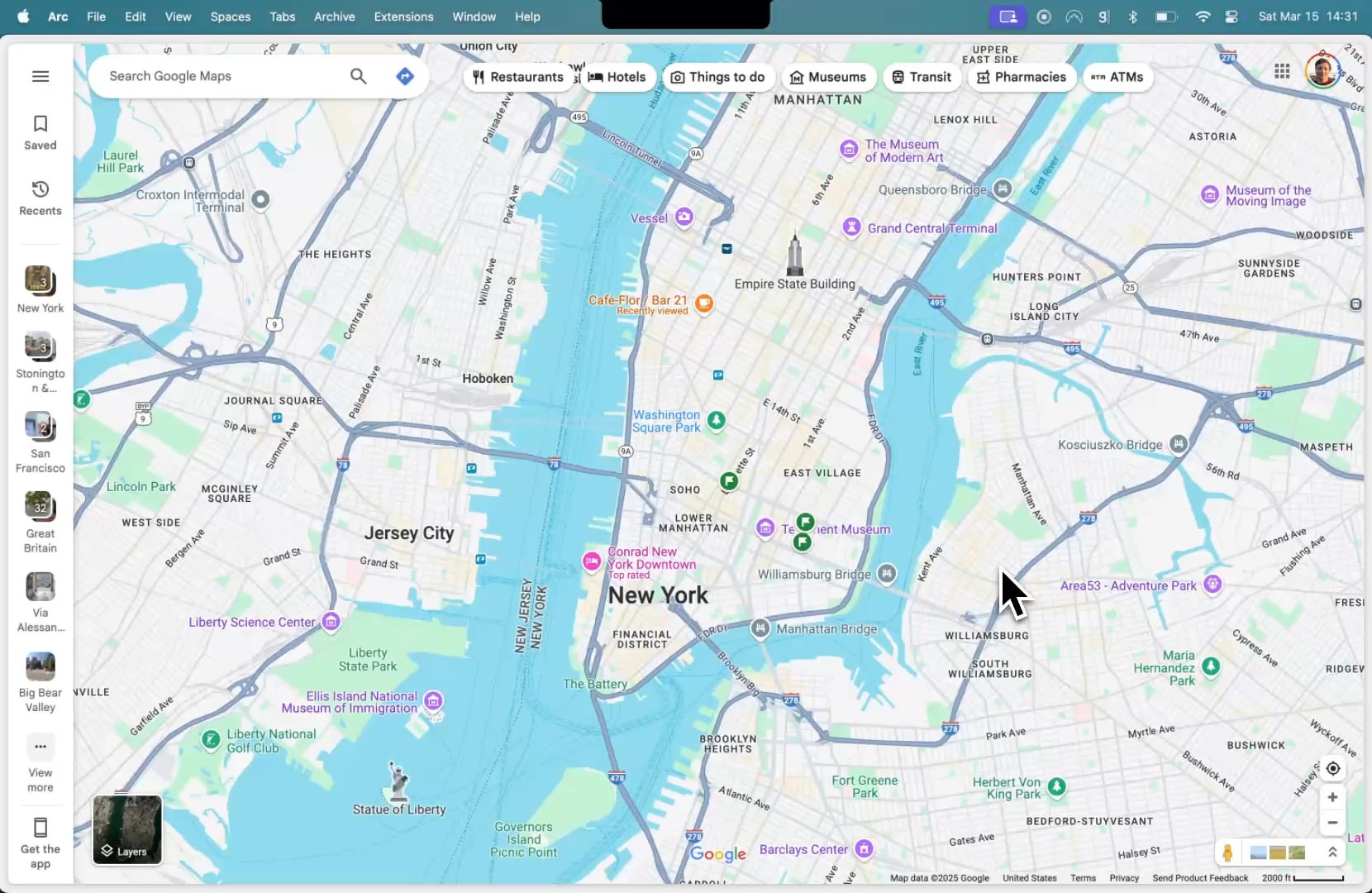Open the Google apps grid
This screenshot has height=893, width=1372.
pos(1282,71)
